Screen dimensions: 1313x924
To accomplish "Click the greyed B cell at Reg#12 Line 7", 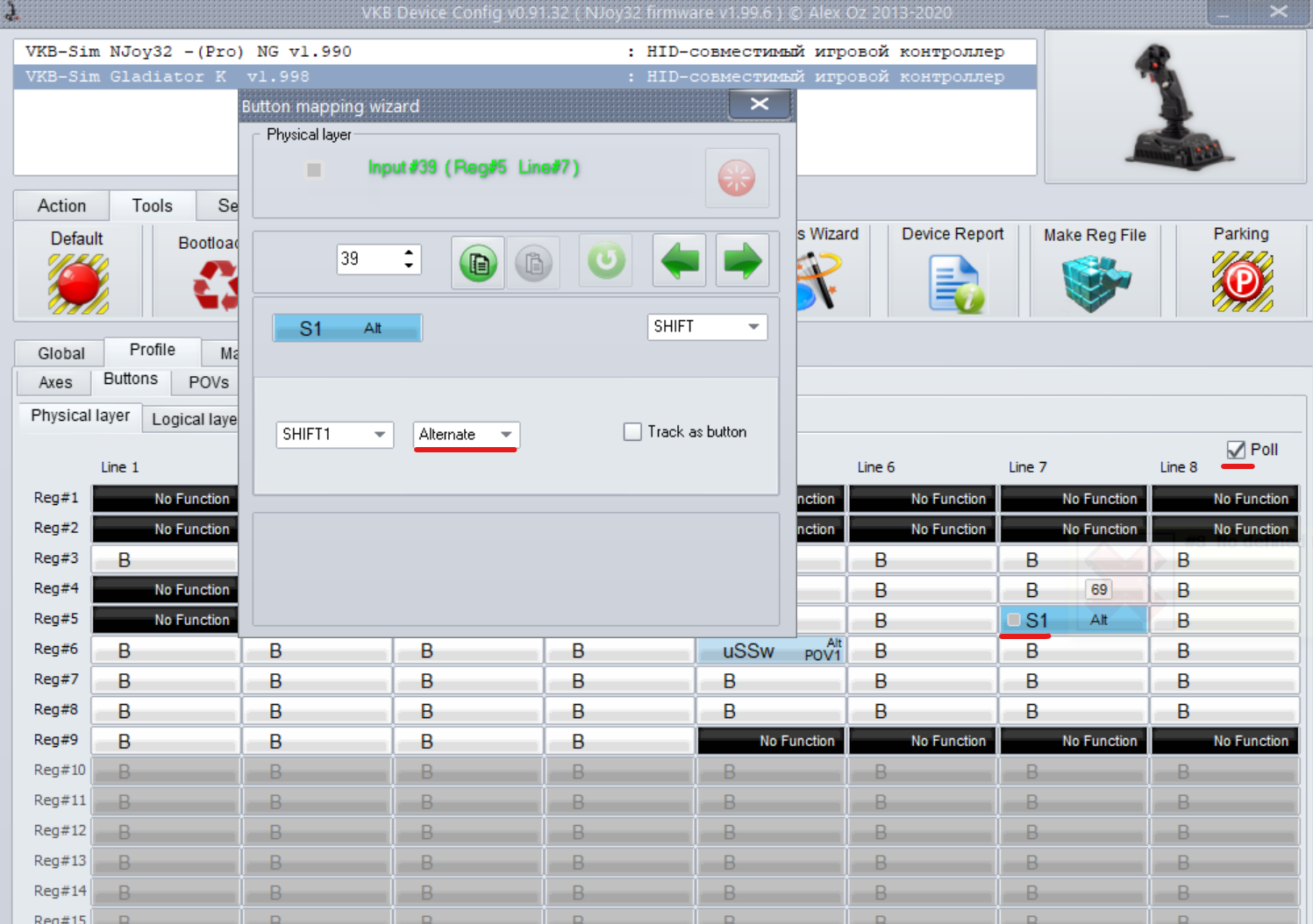I will 1074,832.
